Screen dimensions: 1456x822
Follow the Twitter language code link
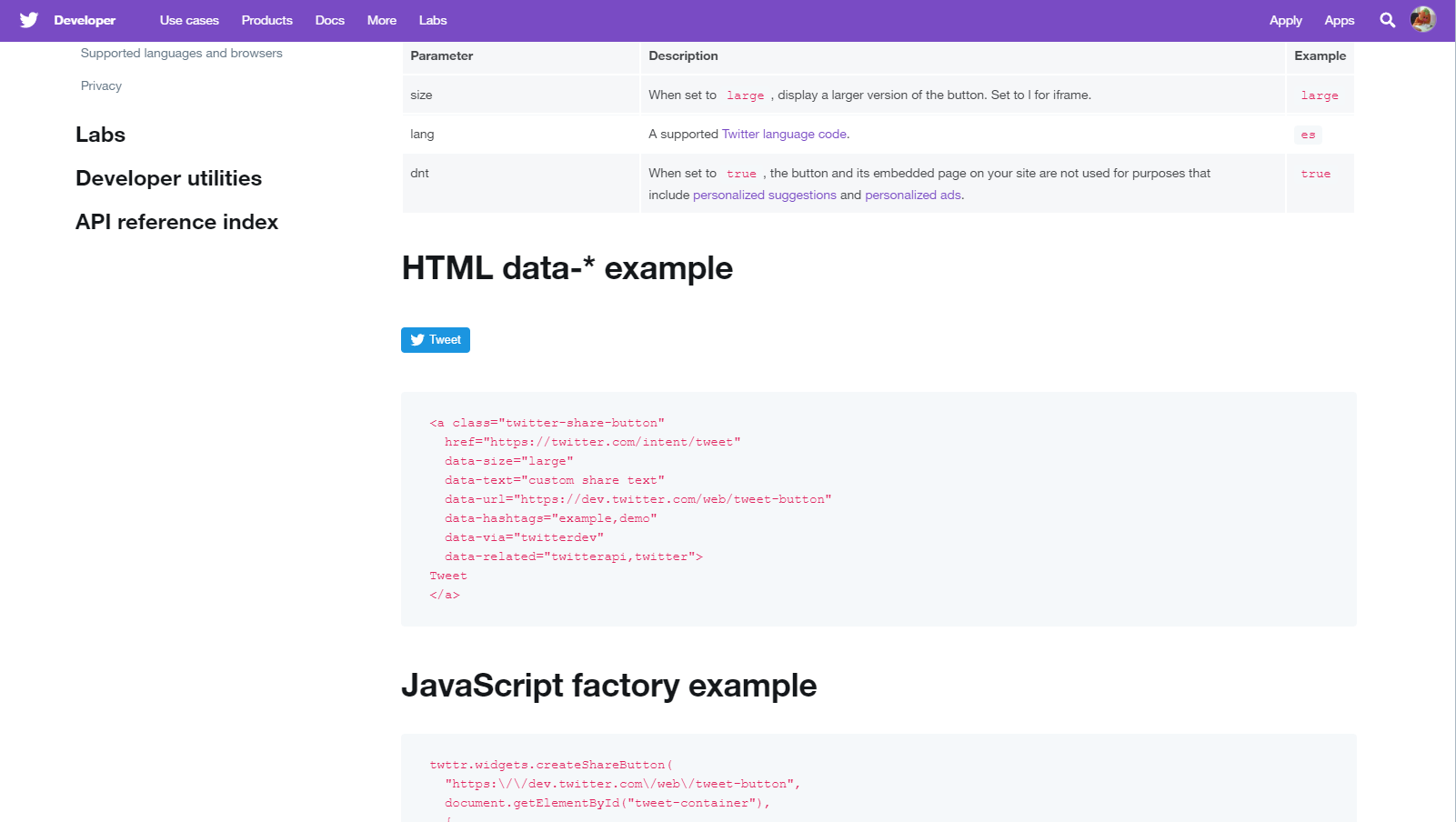(x=784, y=134)
